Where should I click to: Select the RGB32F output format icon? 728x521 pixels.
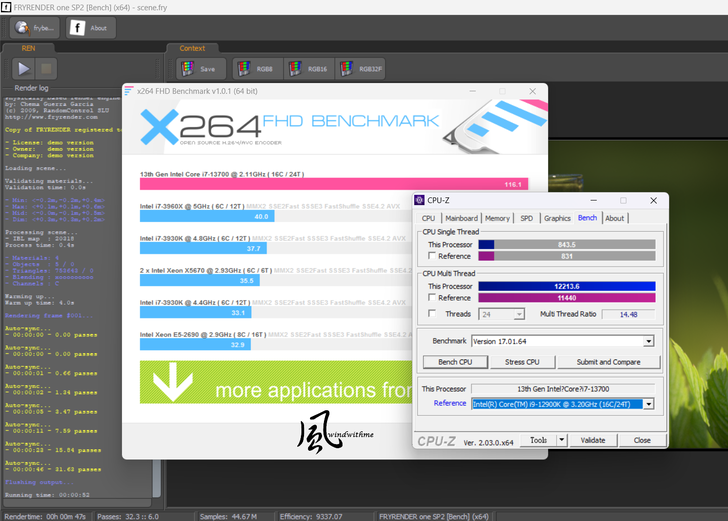tap(361, 69)
